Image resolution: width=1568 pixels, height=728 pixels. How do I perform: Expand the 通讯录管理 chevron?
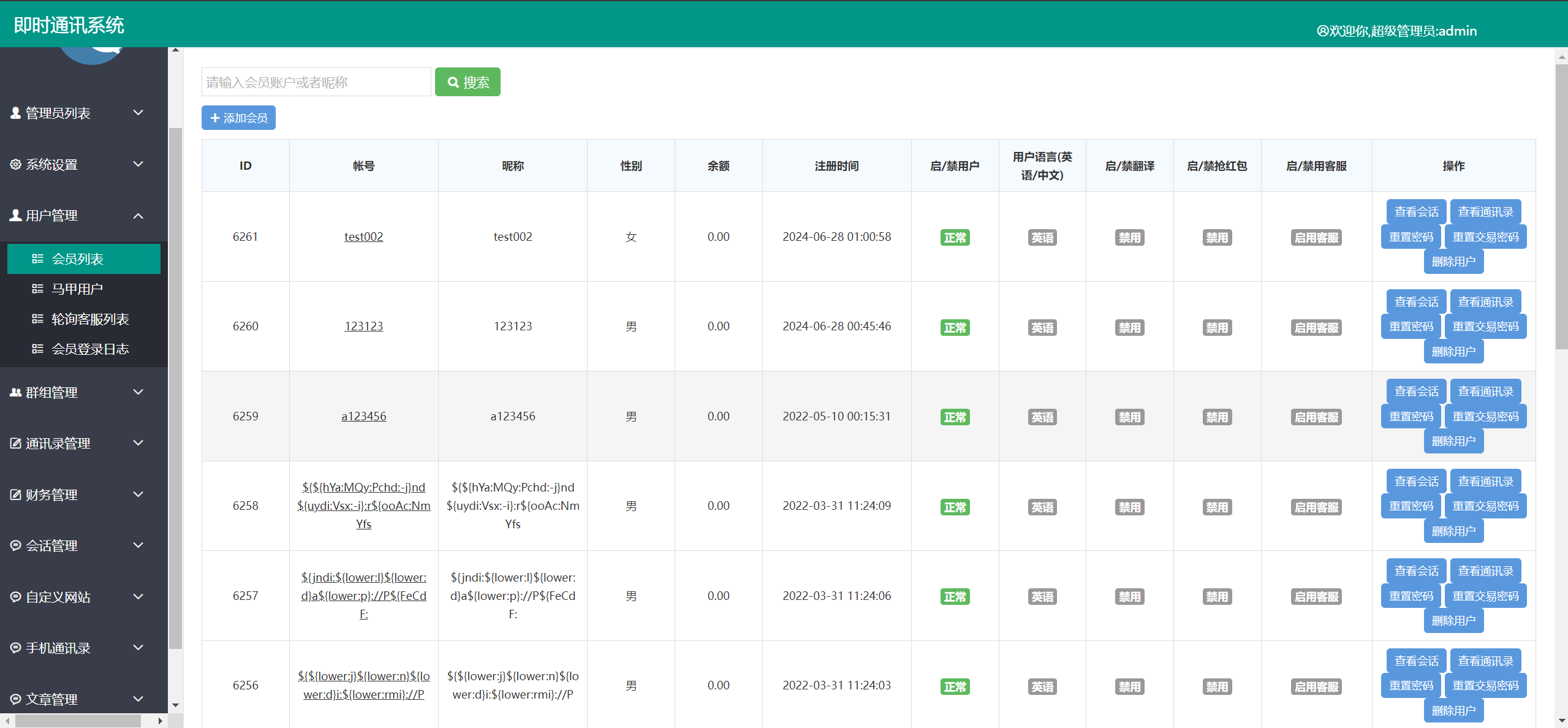click(x=138, y=443)
